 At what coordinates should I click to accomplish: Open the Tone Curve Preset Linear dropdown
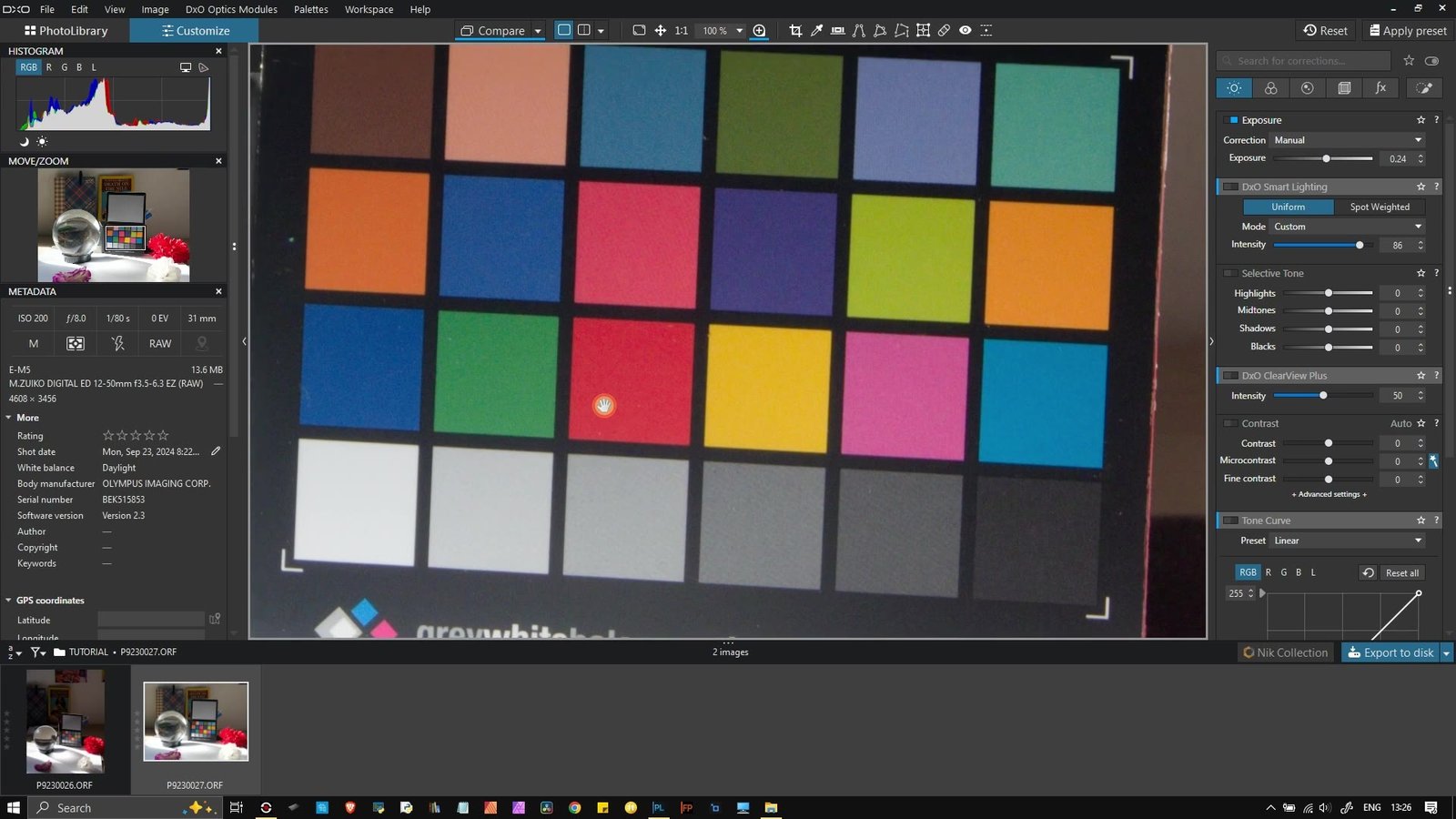[x=1348, y=541]
